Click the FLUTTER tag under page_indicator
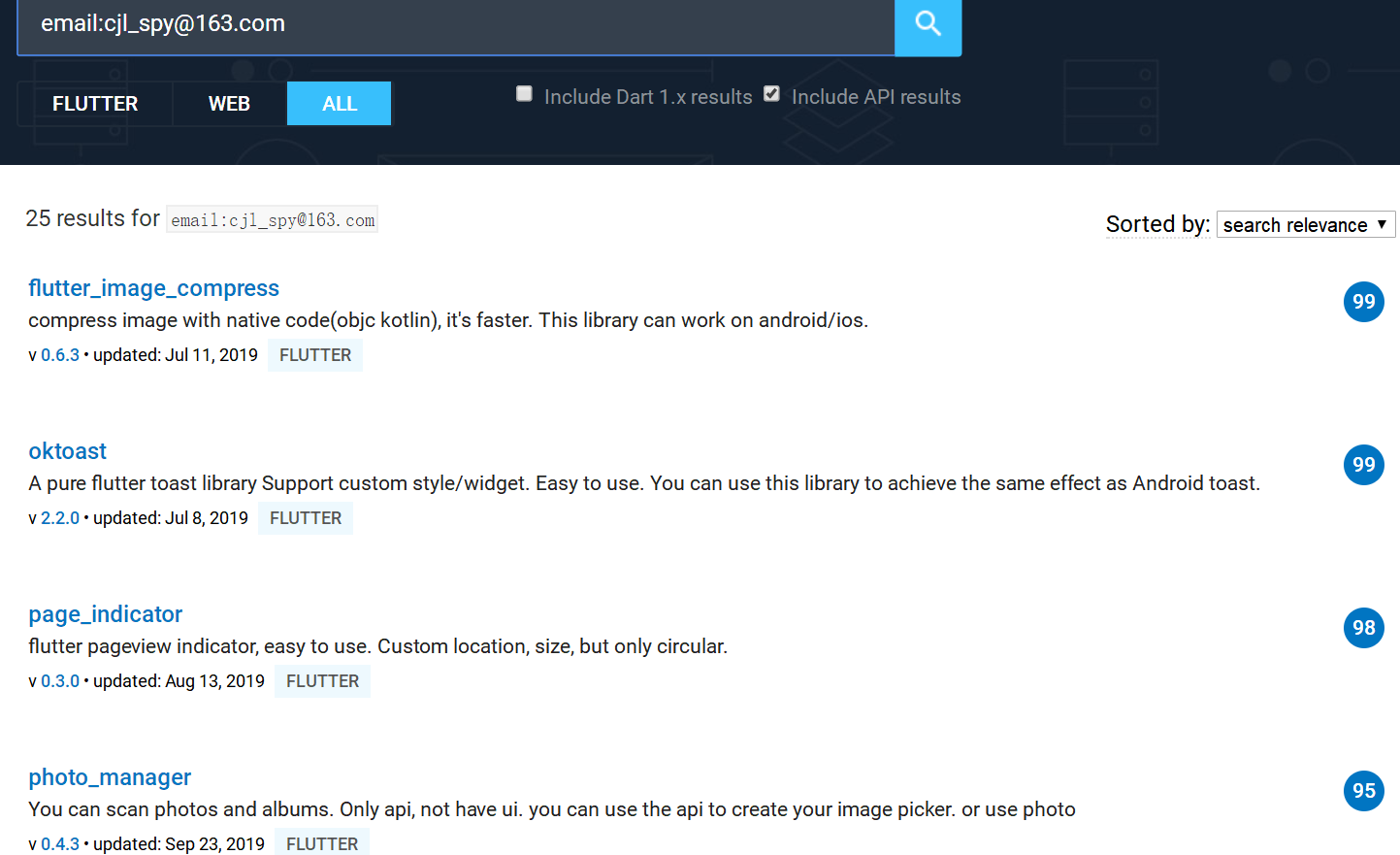The image size is (1400, 855). click(x=322, y=681)
